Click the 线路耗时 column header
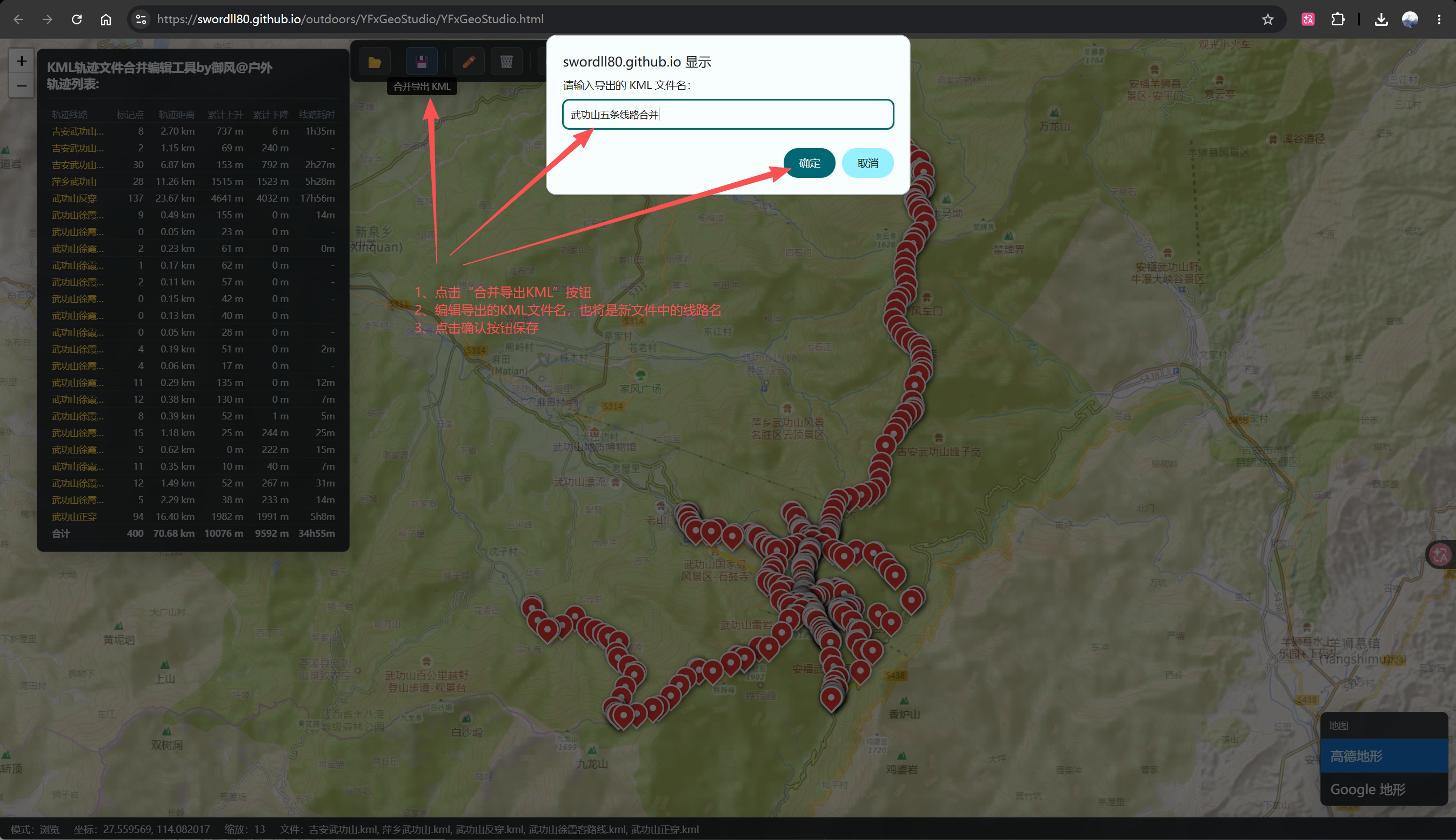 [317, 114]
